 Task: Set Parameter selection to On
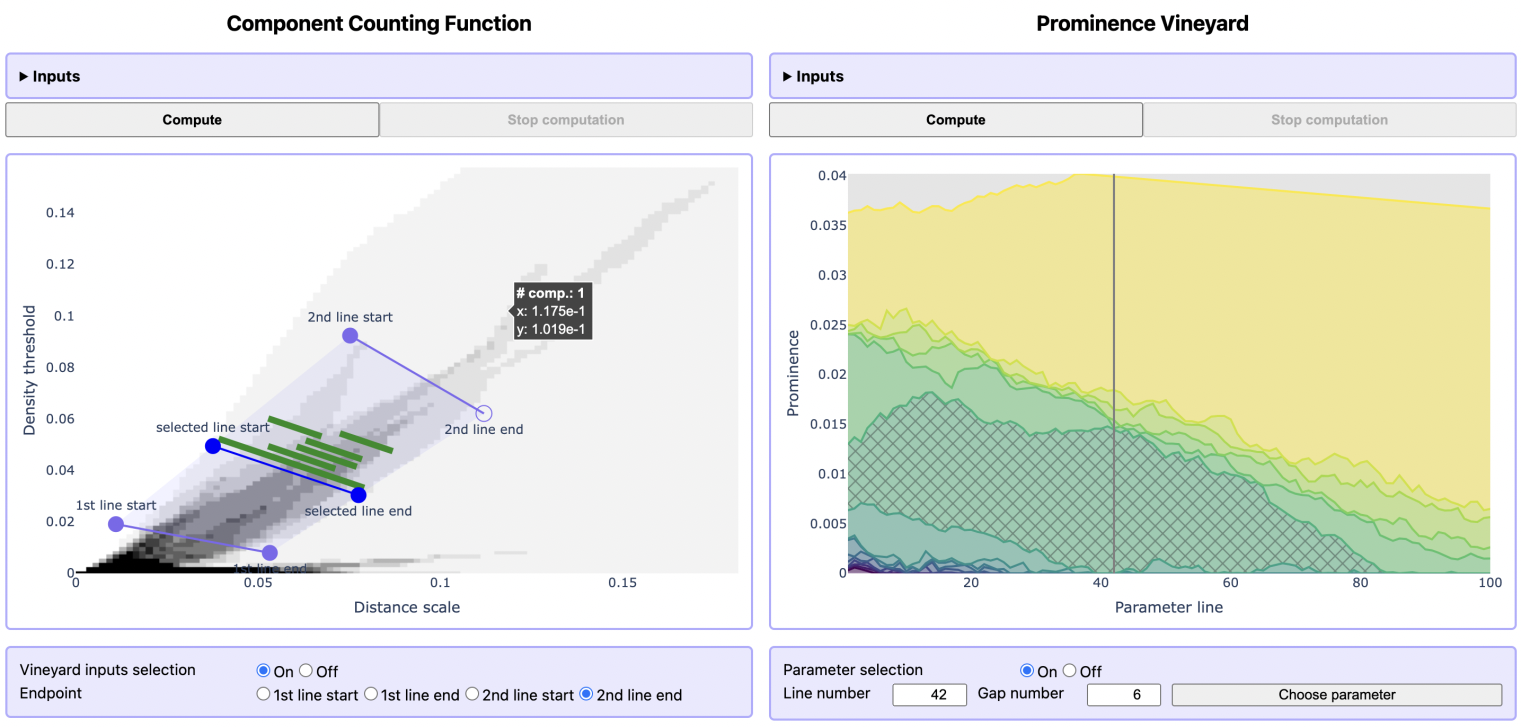click(1027, 671)
